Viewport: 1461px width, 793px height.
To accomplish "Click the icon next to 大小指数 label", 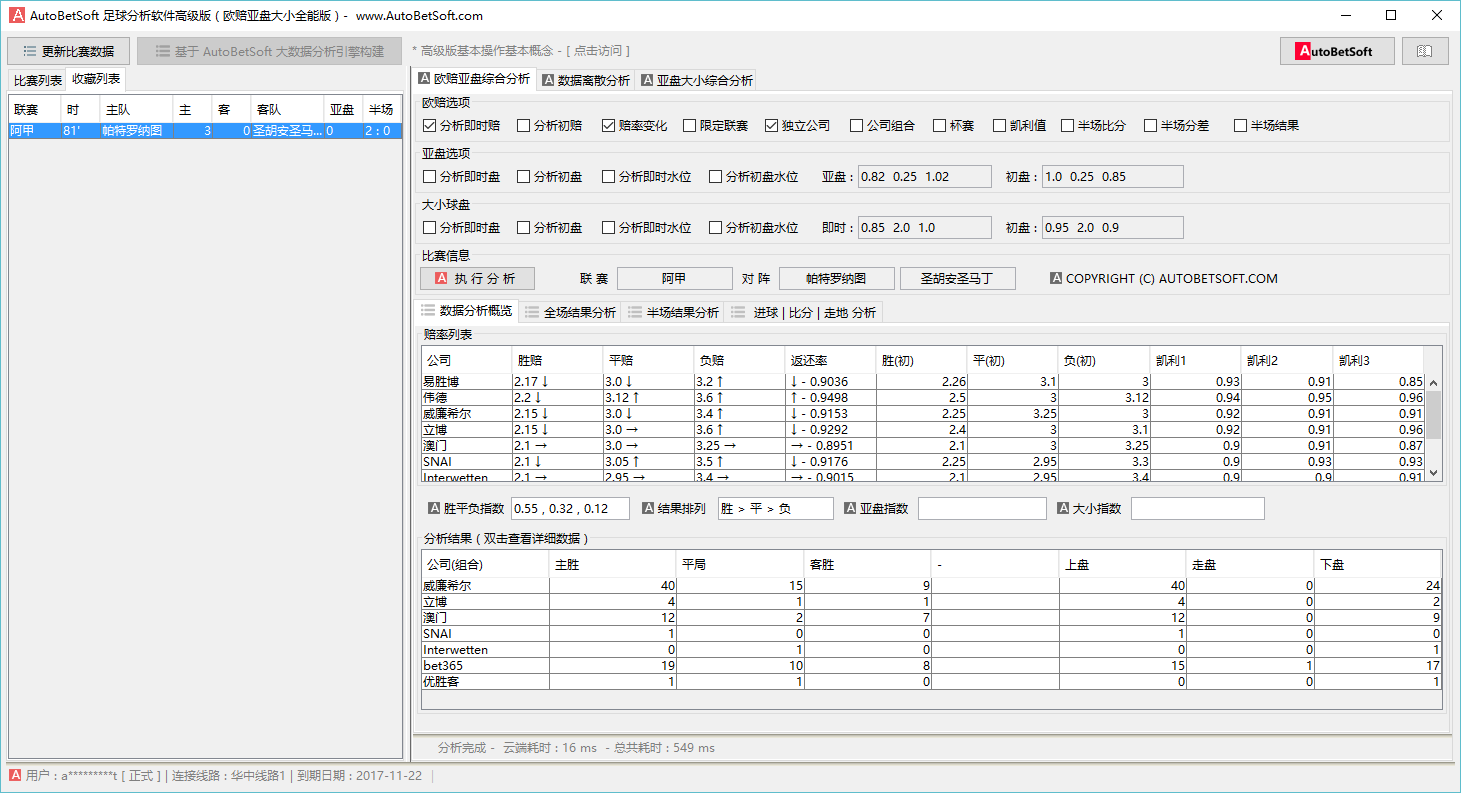I will (1065, 508).
